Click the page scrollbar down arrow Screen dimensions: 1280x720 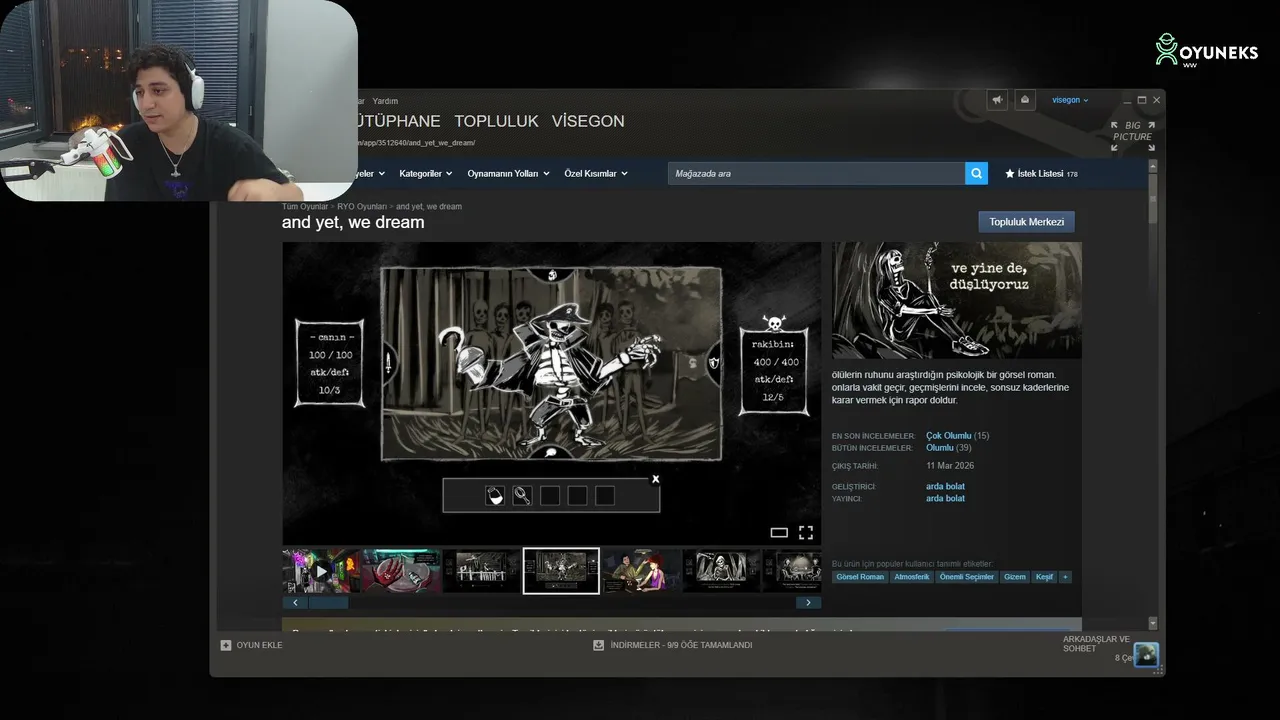1153,623
